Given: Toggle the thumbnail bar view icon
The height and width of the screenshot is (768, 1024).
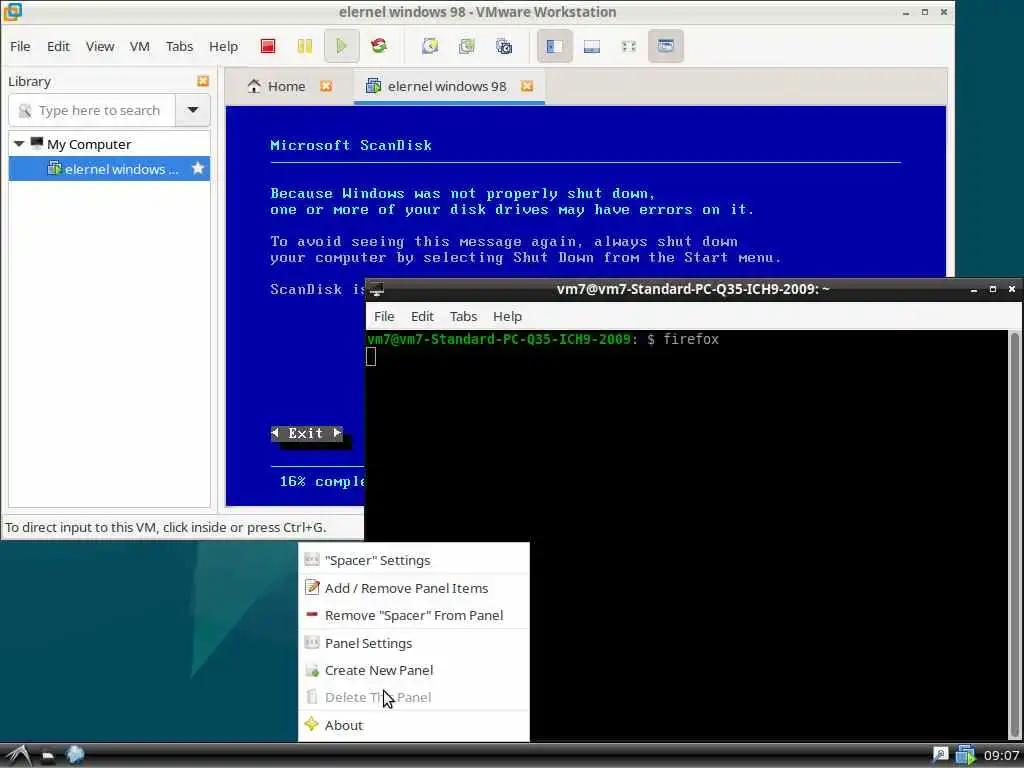Looking at the screenshot, I should (x=592, y=46).
